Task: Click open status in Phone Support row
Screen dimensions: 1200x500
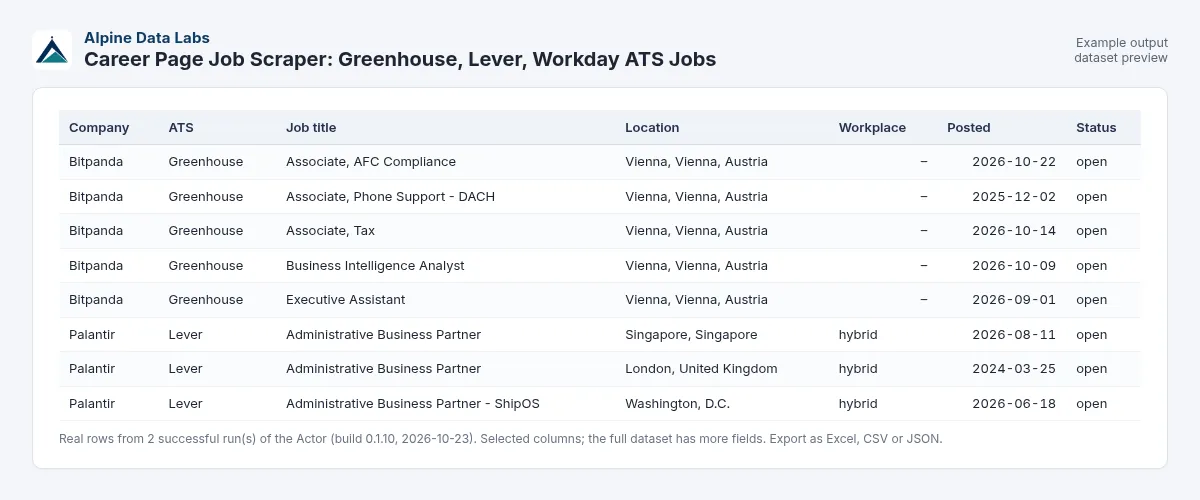Action: [1092, 197]
